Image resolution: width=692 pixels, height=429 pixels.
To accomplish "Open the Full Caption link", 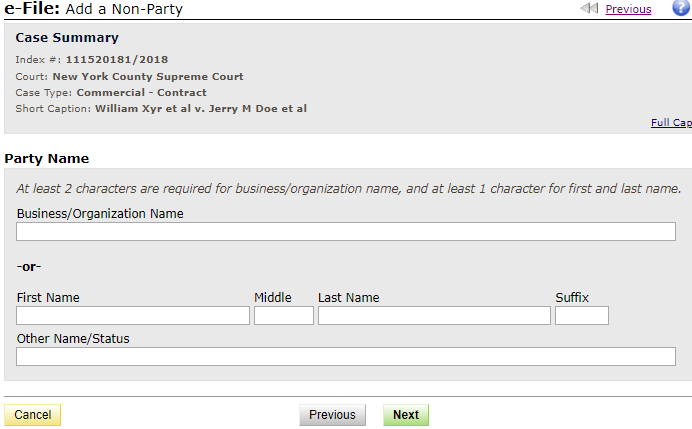I will [671, 123].
